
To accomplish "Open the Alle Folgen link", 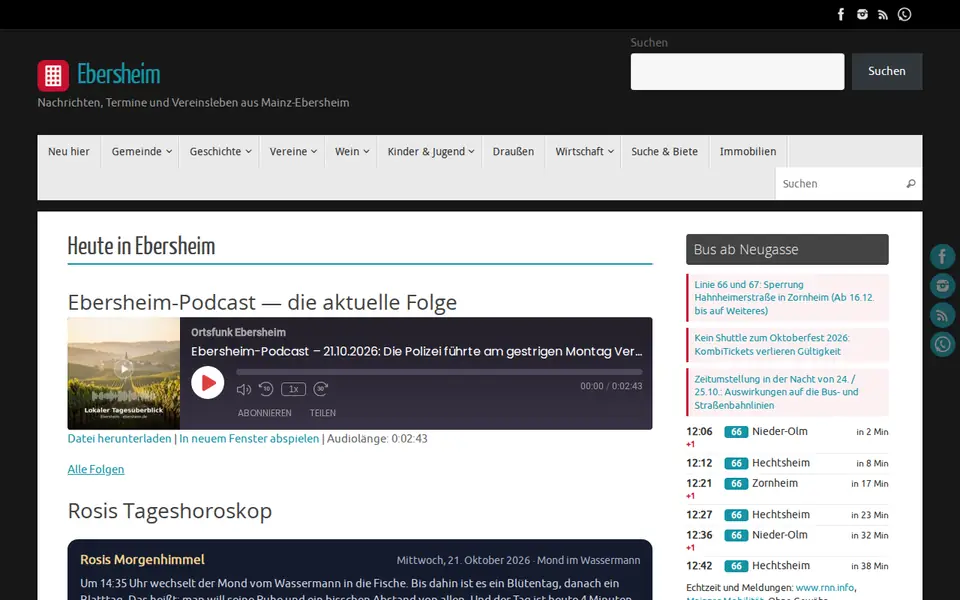I will coord(96,469).
